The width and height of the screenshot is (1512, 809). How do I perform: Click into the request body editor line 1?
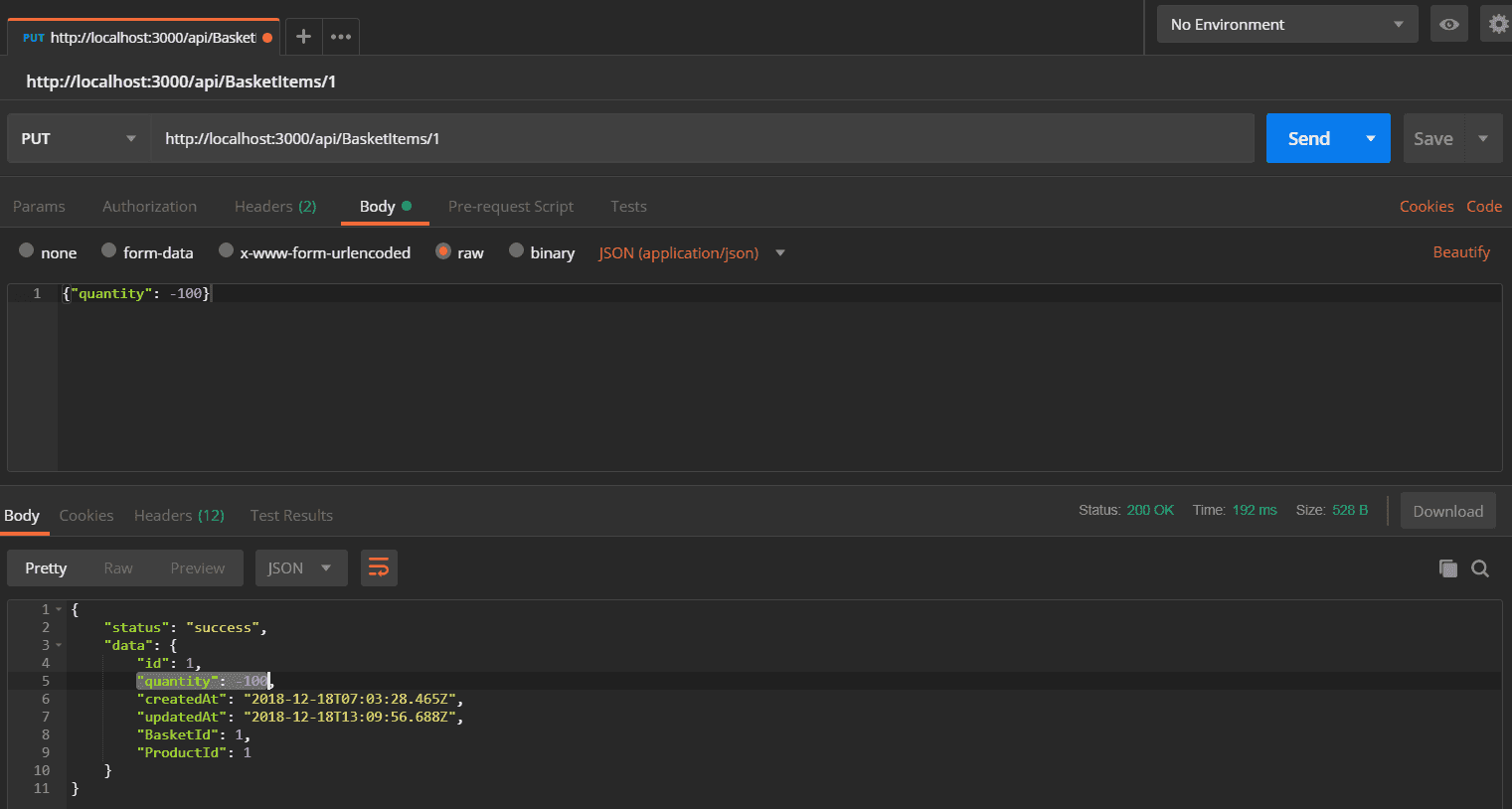[779, 293]
